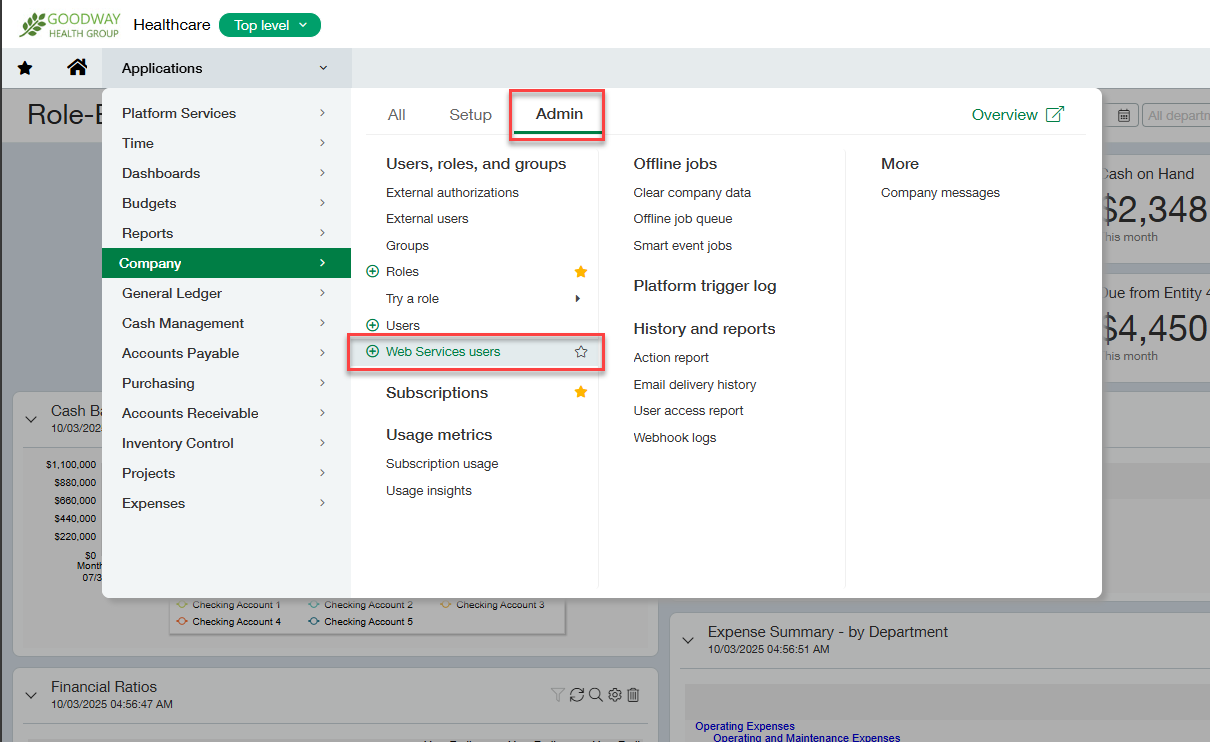
Task: Expand the Try a role submenu
Action: (578, 299)
